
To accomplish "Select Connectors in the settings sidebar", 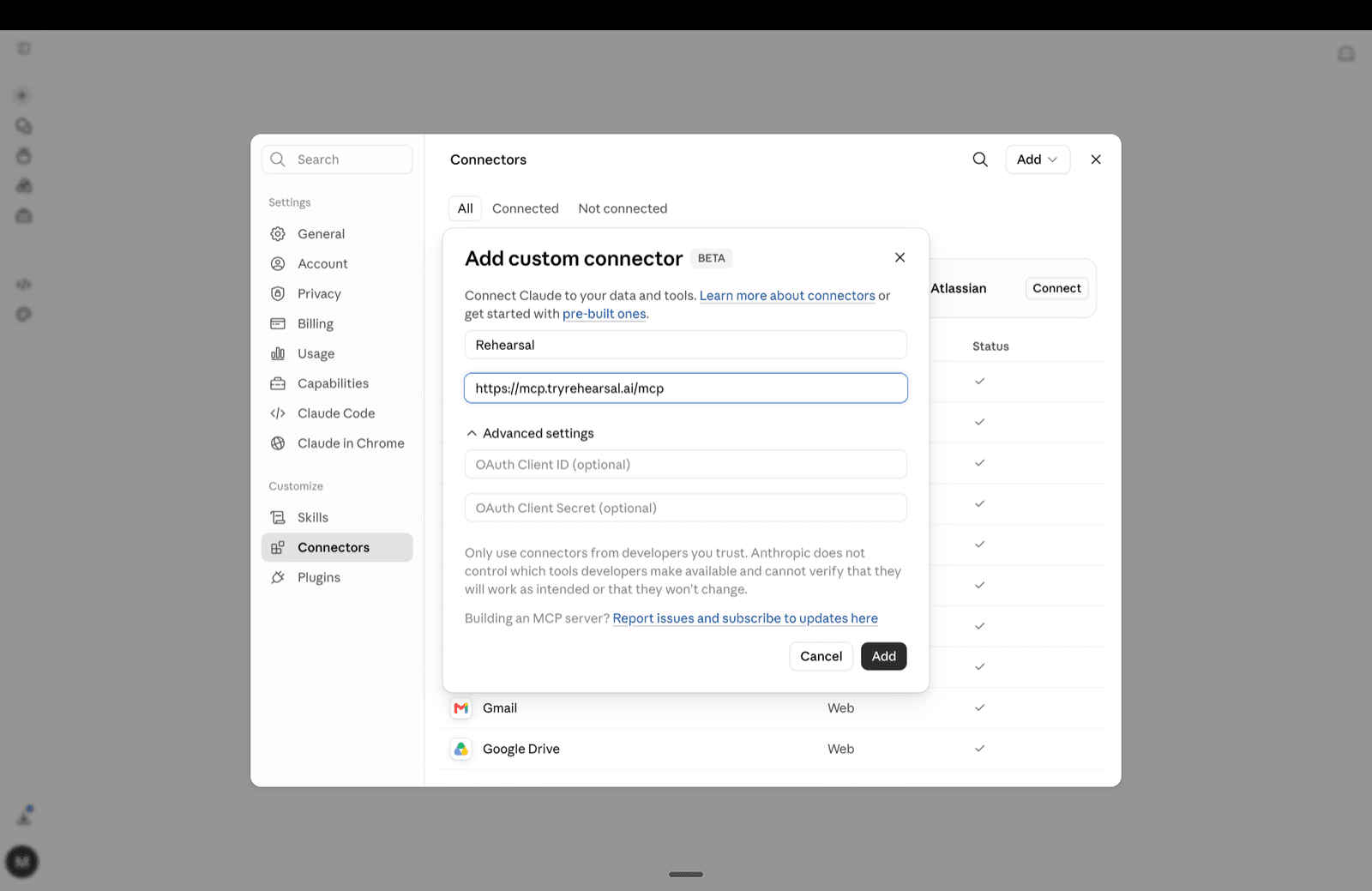I will pos(337,547).
